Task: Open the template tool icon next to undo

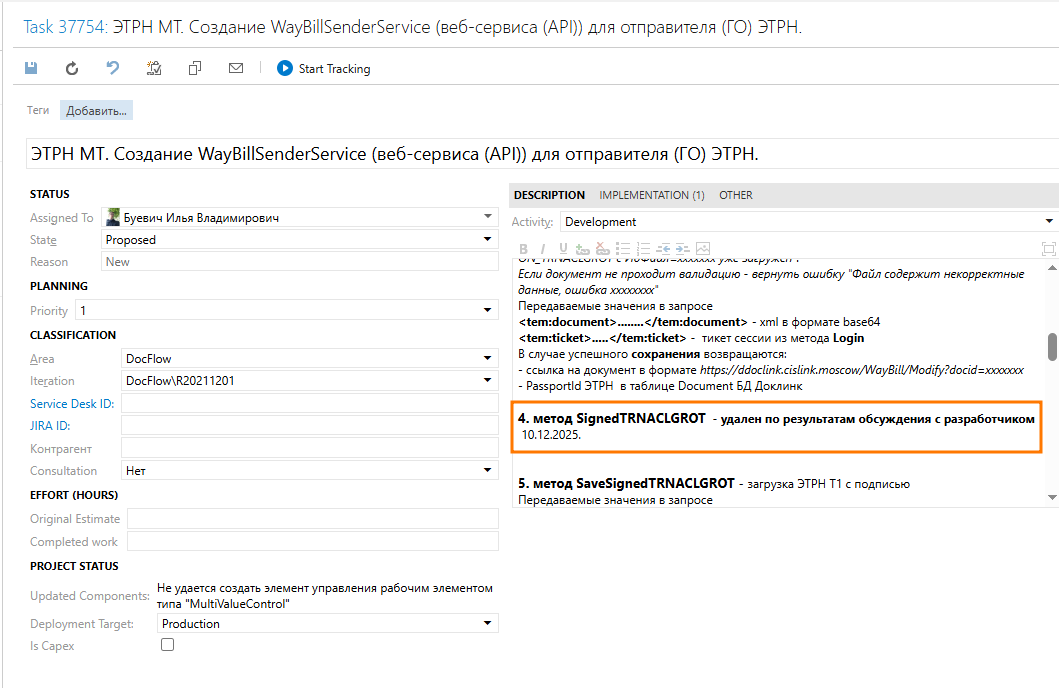Action: click(154, 68)
